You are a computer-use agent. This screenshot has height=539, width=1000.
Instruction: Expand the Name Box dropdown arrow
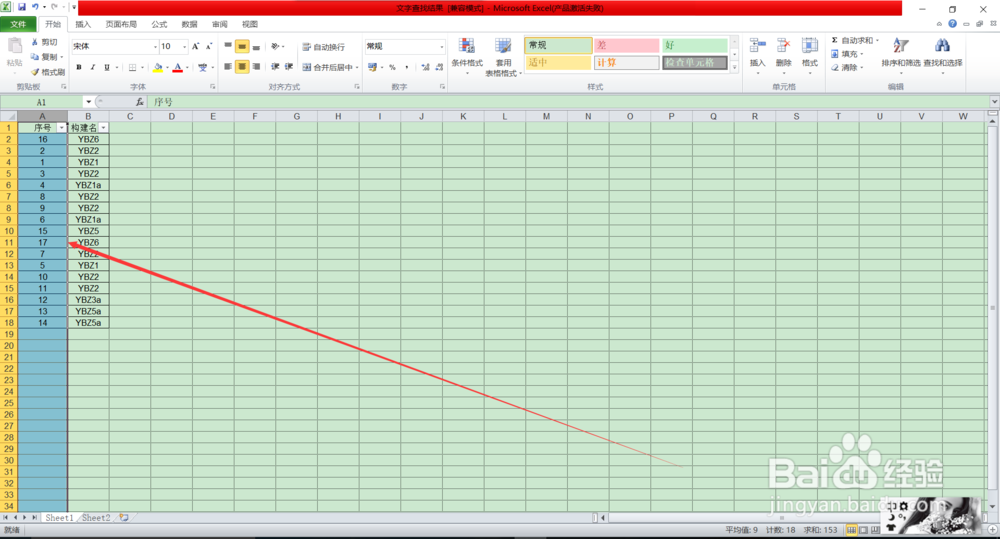click(88, 102)
